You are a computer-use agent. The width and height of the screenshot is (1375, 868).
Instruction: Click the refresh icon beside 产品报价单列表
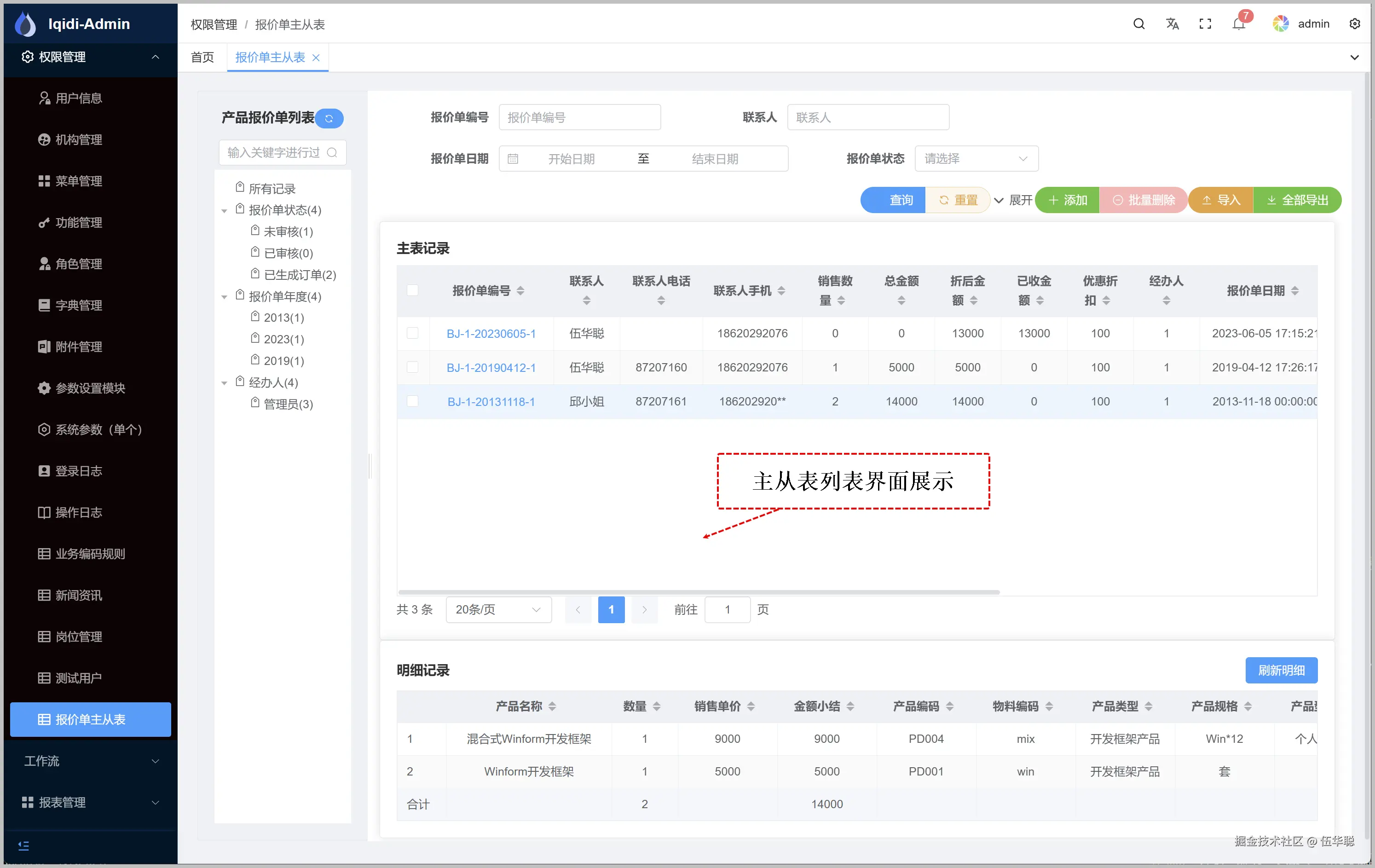(x=329, y=118)
